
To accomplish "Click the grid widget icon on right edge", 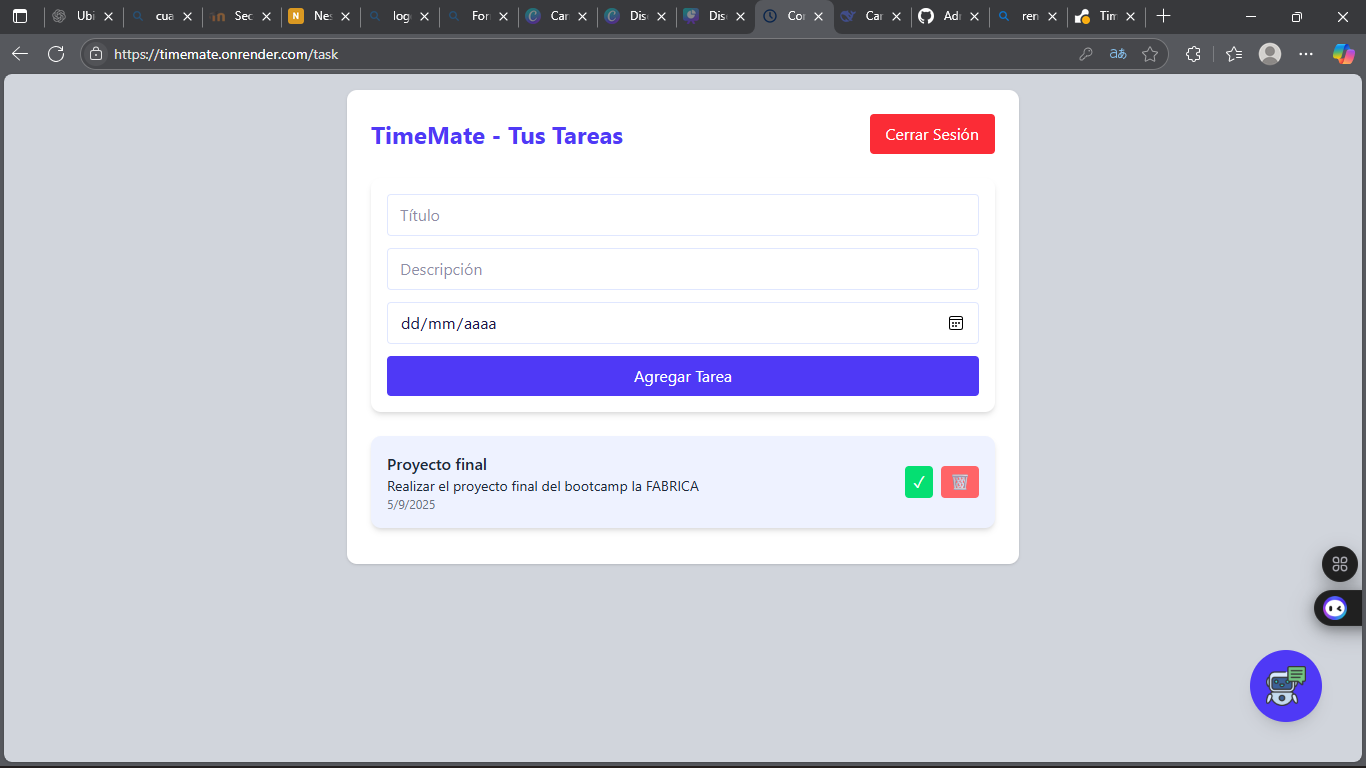I will click(1339, 563).
